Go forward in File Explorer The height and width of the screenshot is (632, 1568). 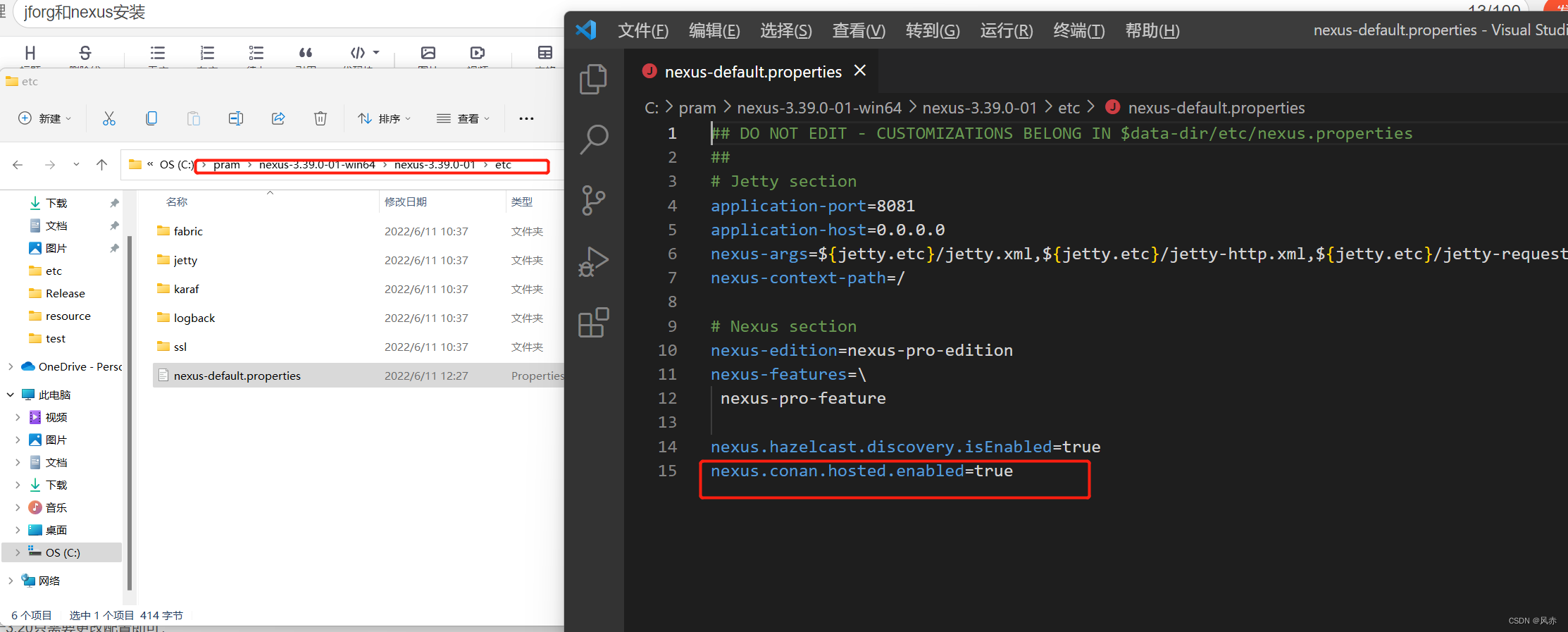pos(50,165)
